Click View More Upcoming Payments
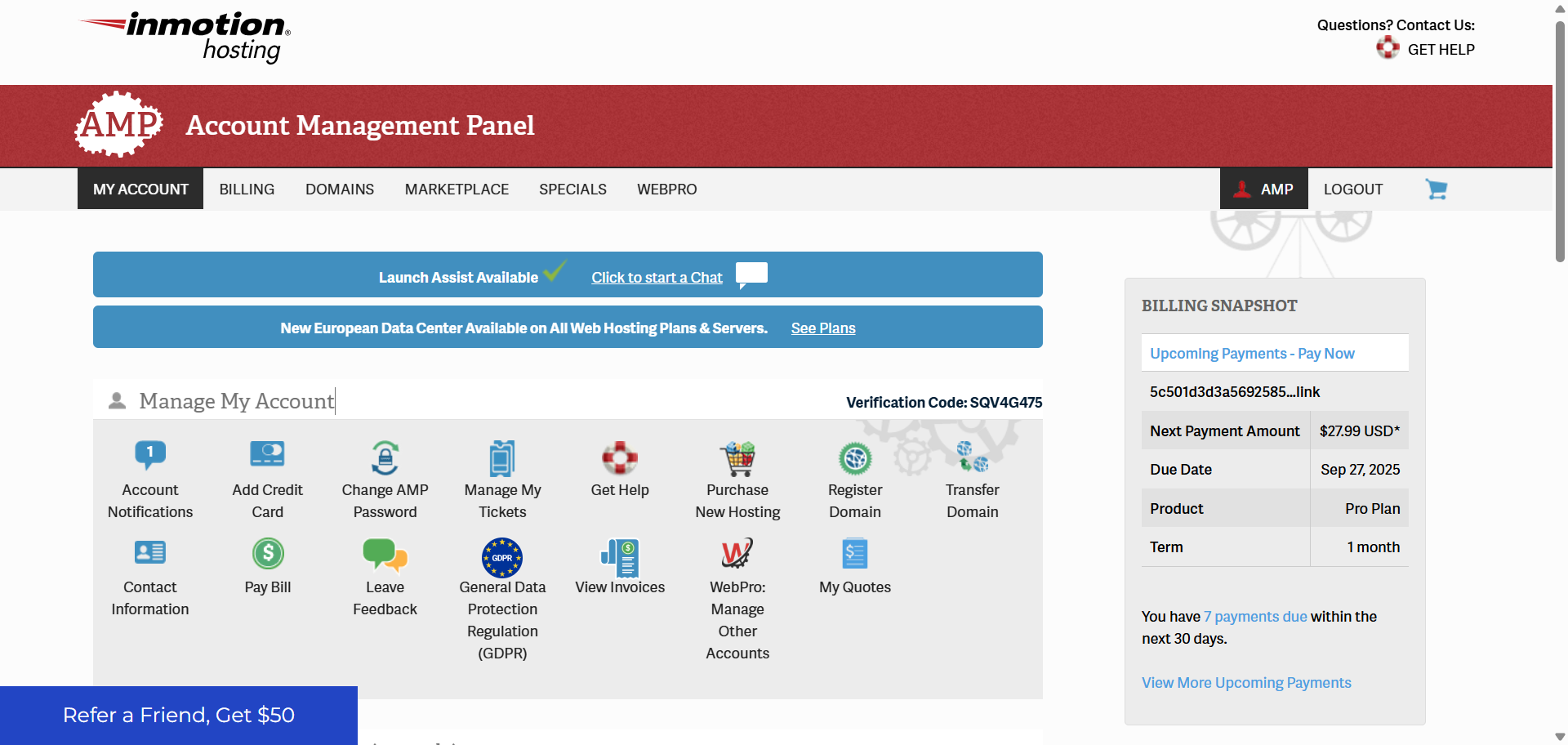 tap(1246, 683)
